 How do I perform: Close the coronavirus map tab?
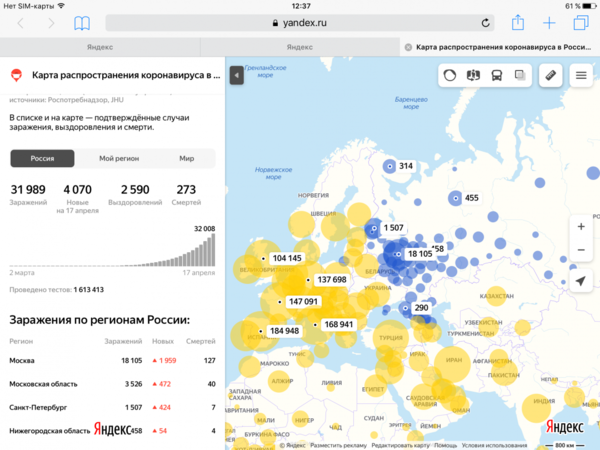[x=408, y=47]
